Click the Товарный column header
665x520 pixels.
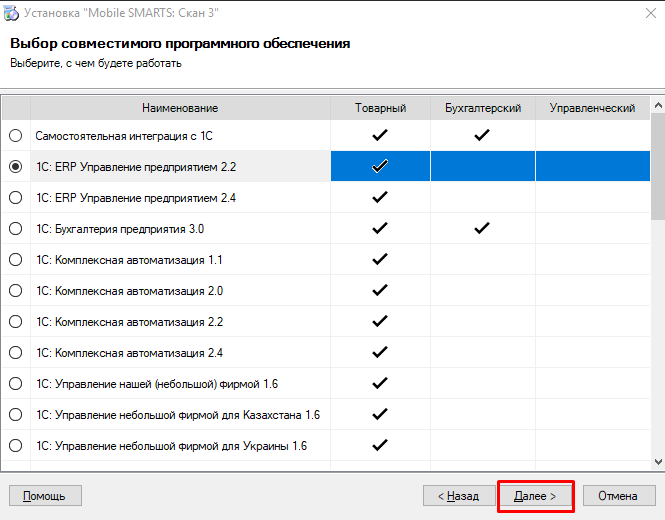point(380,108)
